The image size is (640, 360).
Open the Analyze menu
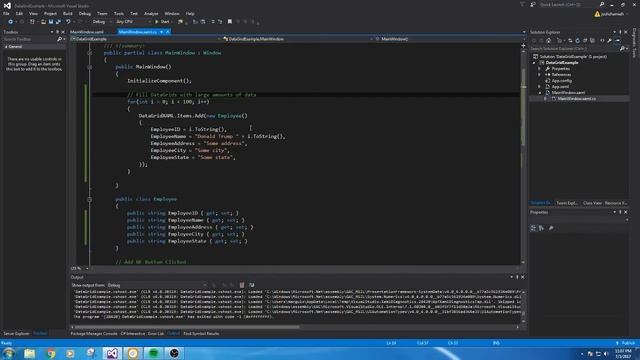point(151,13)
